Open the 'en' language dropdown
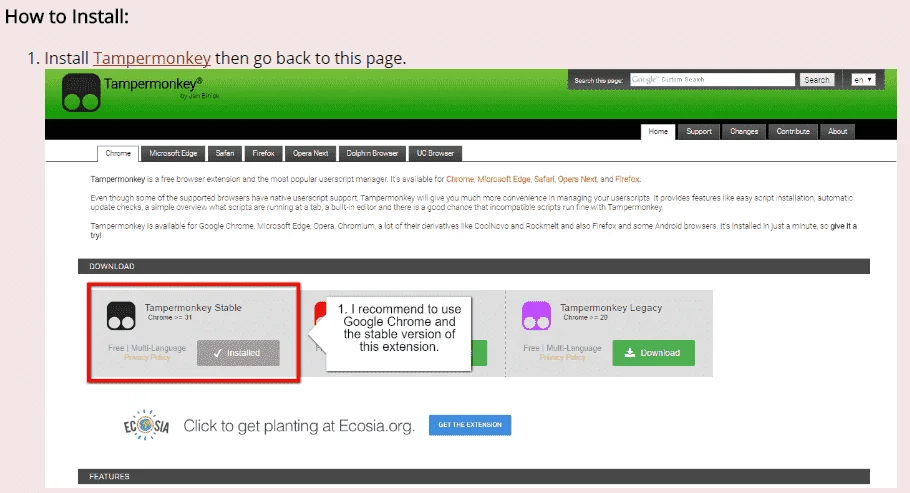 [x=863, y=80]
